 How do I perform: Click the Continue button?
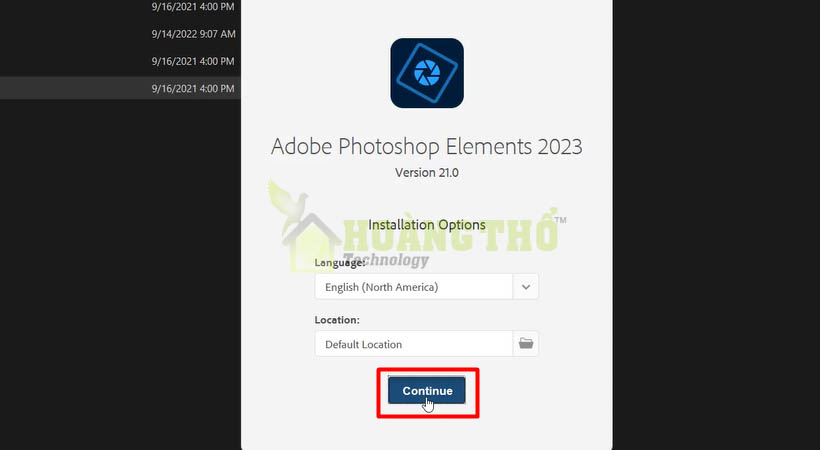427,391
